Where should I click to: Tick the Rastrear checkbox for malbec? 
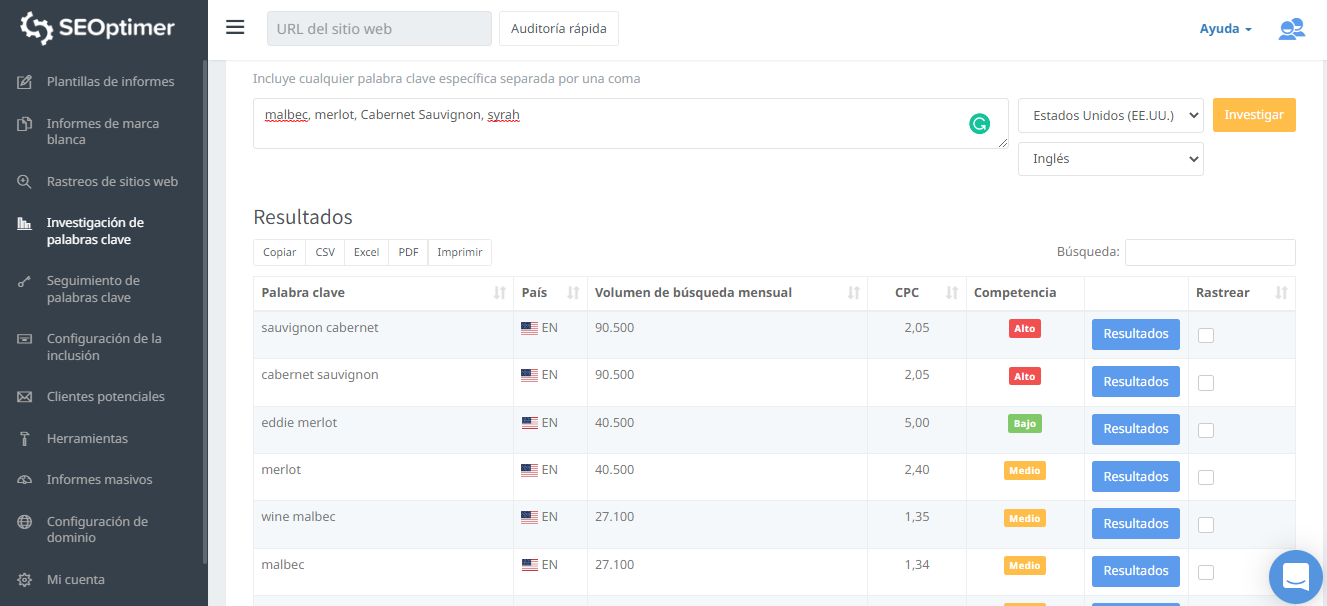click(x=1206, y=572)
